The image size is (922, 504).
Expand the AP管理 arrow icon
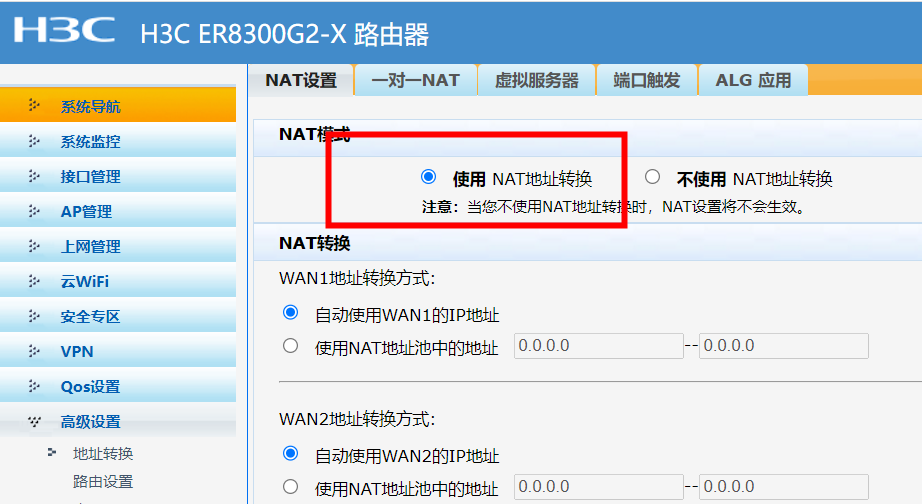34,211
